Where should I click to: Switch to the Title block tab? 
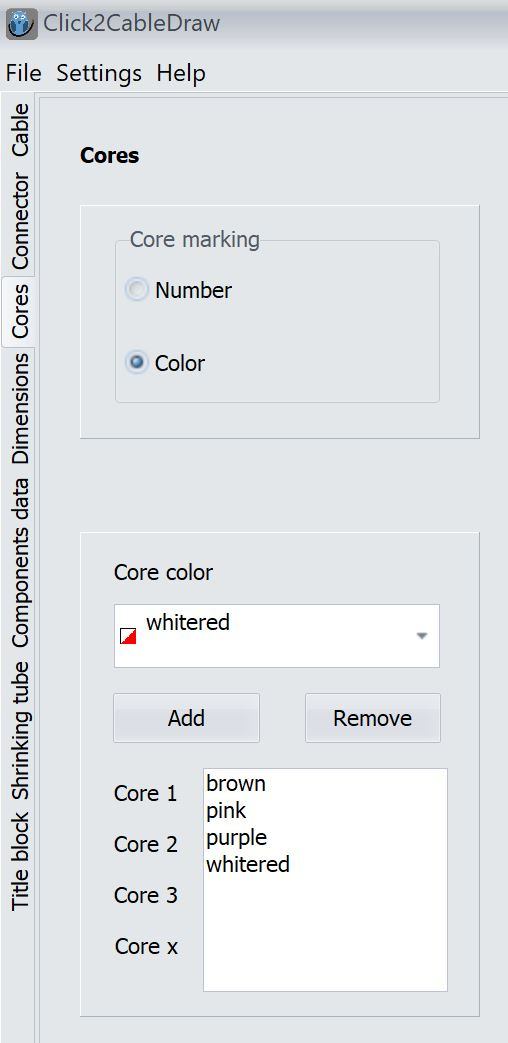pos(19,861)
